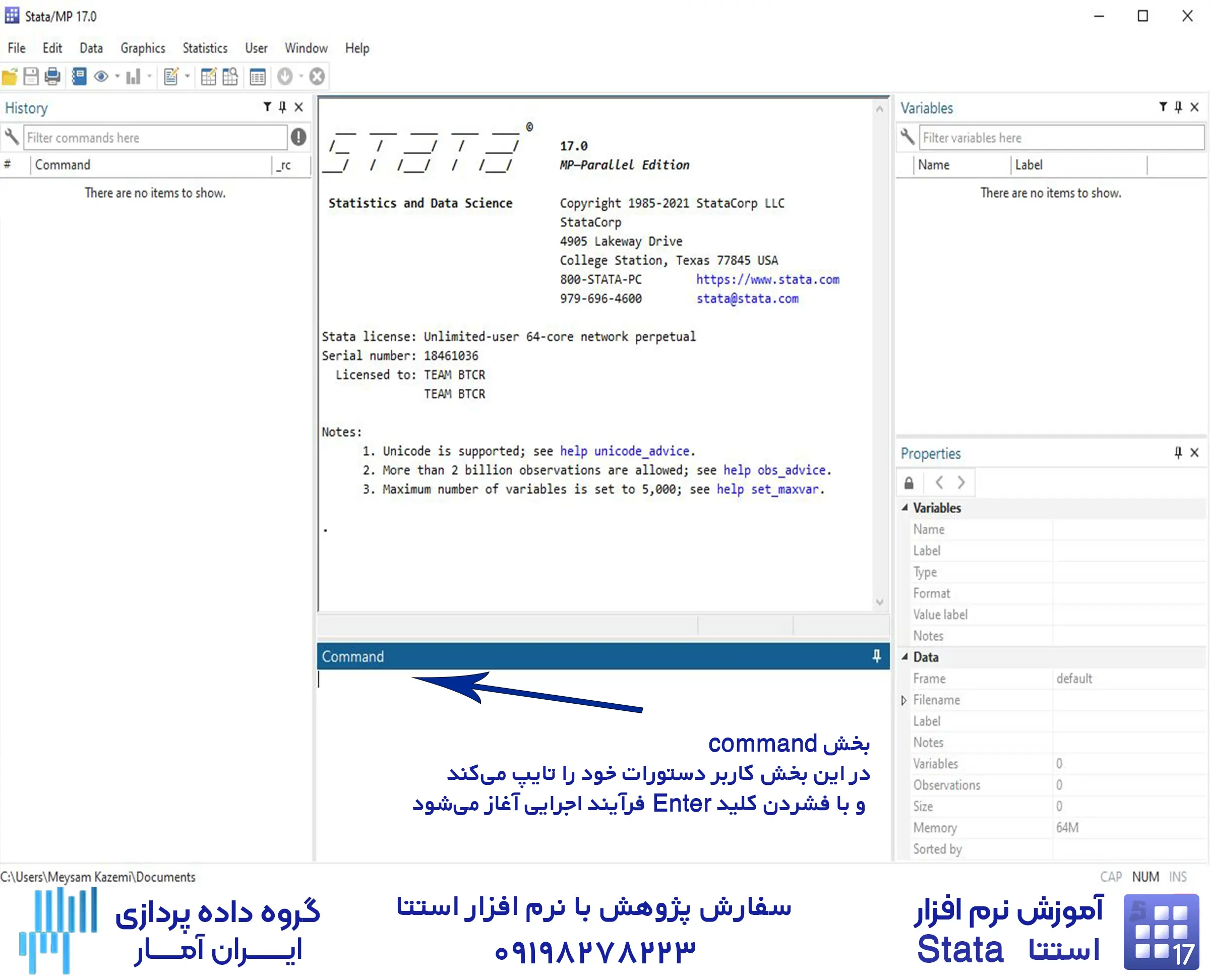The height and width of the screenshot is (980, 1210).
Task: Click the Graph toolbar icon
Action: (133, 77)
